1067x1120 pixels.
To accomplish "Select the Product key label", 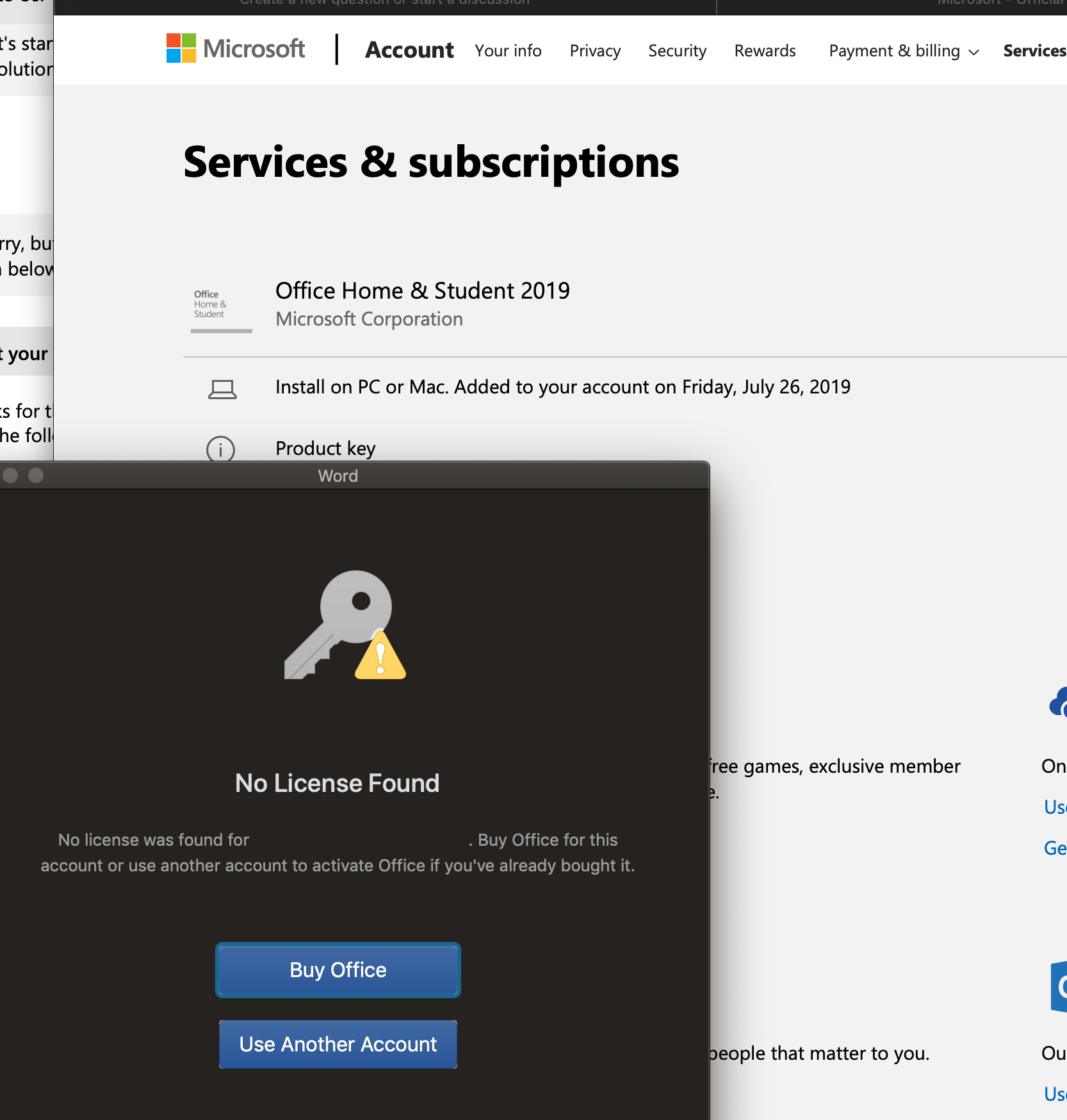I will 325,448.
